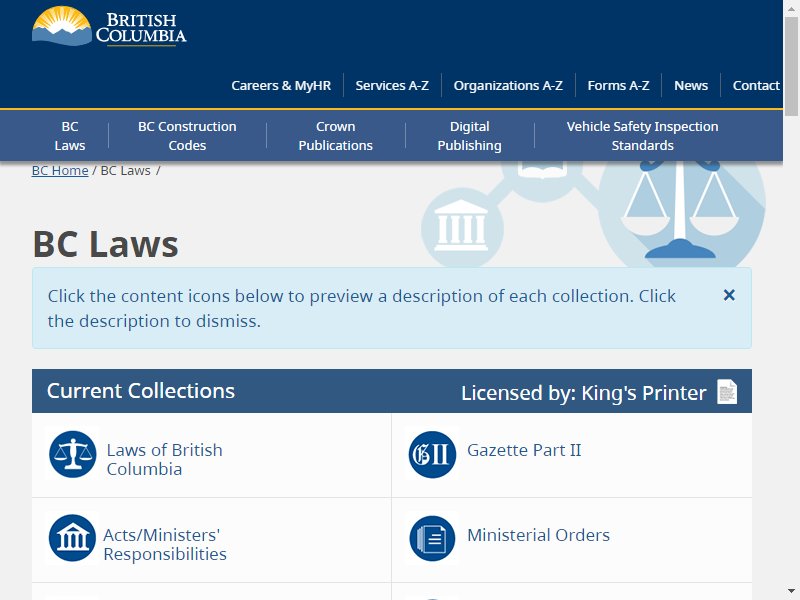Viewport: 800px width, 600px height.
Task: Open the Digital Publishing tab
Action: pos(469,136)
